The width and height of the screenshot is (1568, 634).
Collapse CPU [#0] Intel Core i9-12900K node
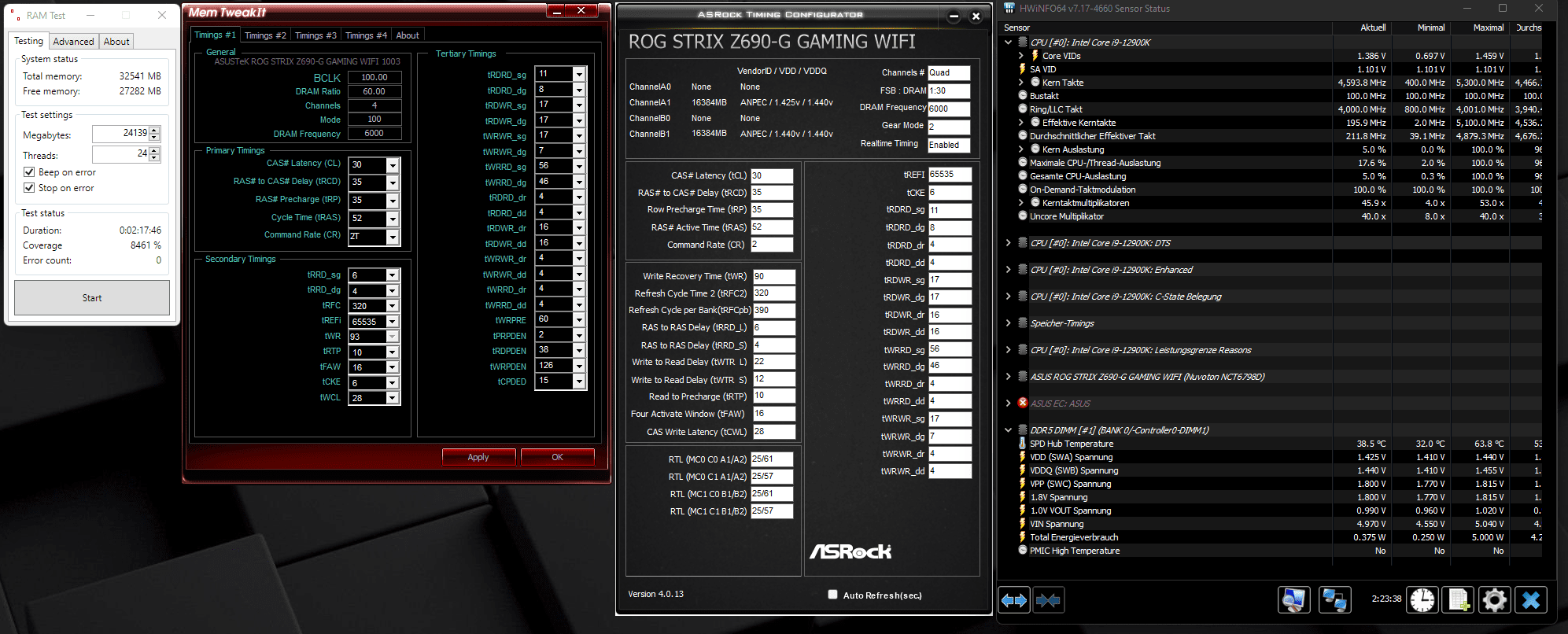1008,42
